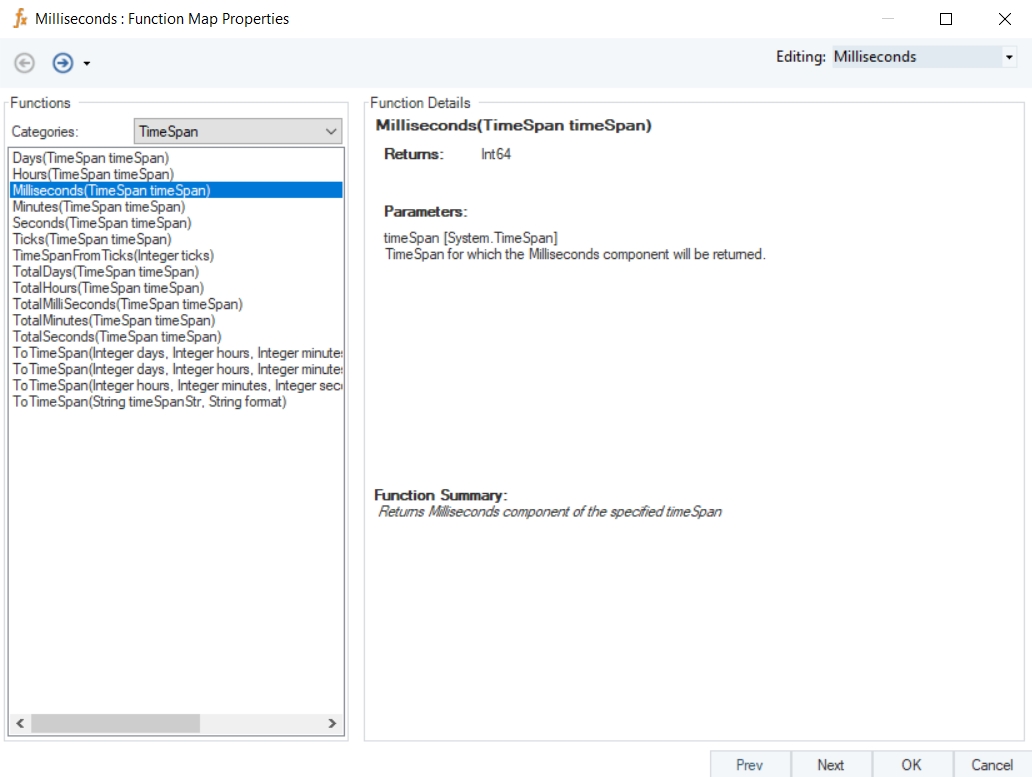Confirm with the OK button
The width and height of the screenshot is (1032, 777).
pyautogui.click(x=911, y=764)
